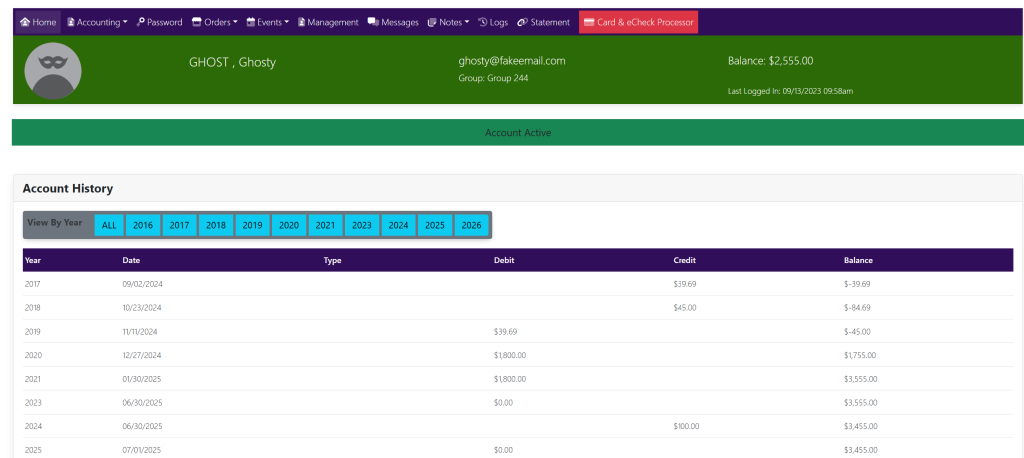Open Statement via the chain-link icon
The height and width of the screenshot is (458, 1024).
tap(523, 22)
